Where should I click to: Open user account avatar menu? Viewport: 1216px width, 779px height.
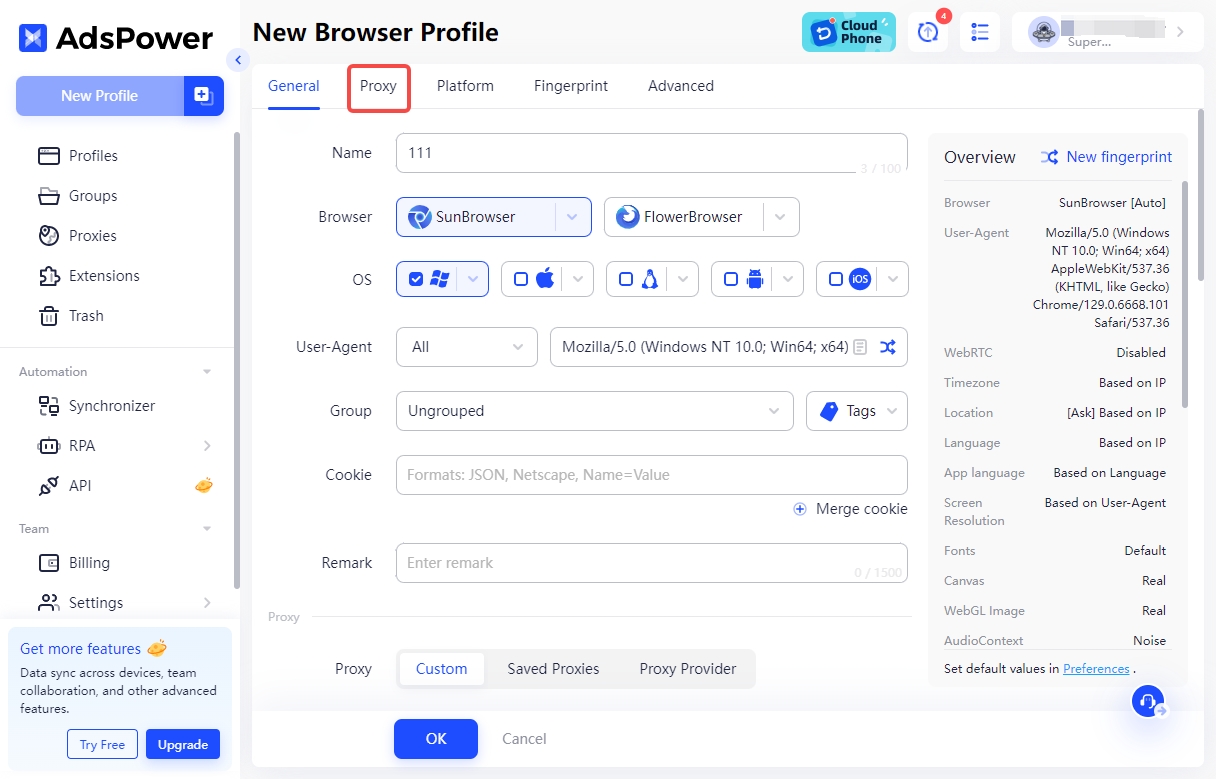click(1044, 32)
